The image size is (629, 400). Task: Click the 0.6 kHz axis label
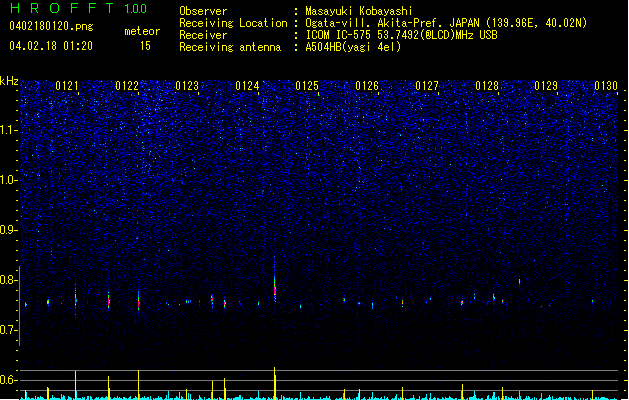[9, 380]
